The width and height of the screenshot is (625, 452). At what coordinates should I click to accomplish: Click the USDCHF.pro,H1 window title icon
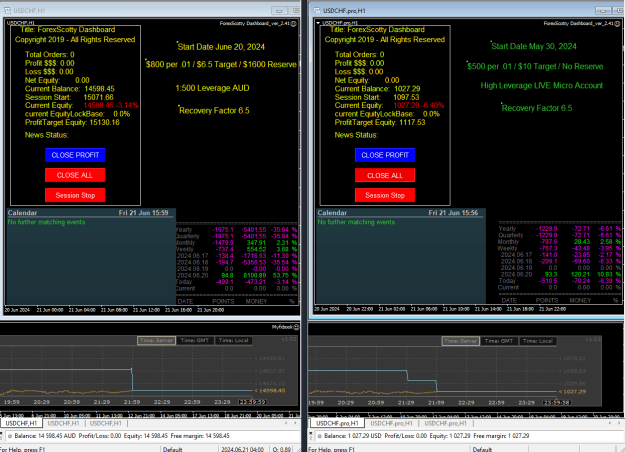pyautogui.click(x=317, y=10)
